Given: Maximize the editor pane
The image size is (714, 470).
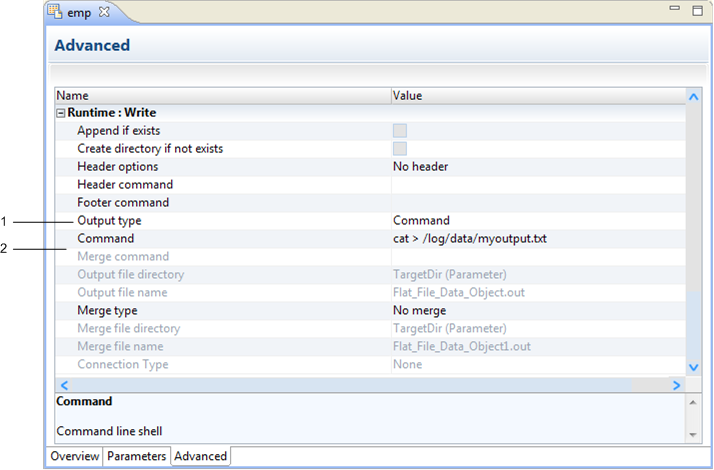Looking at the screenshot, I should (697, 10).
